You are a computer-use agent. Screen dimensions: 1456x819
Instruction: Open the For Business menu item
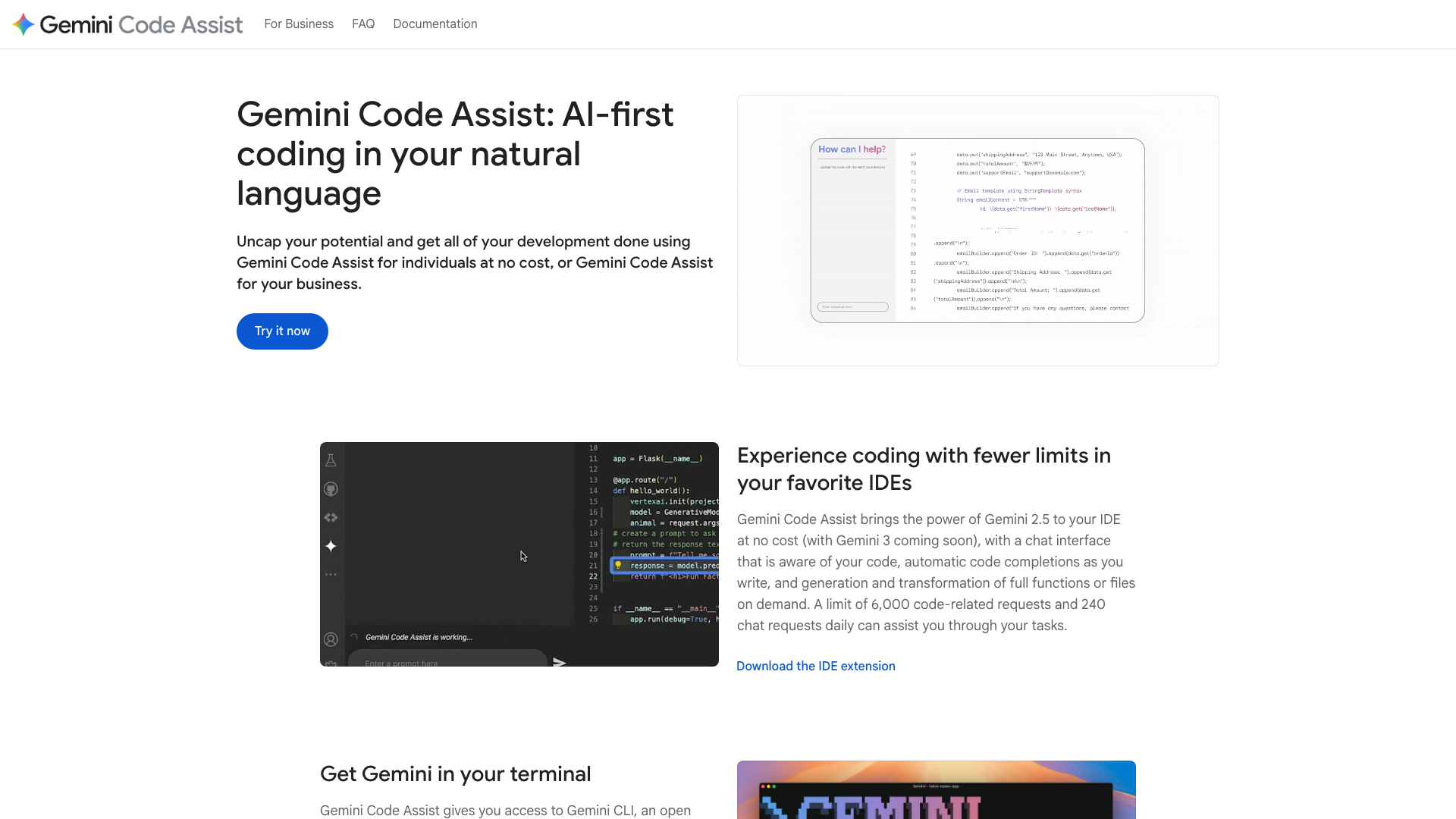299,24
